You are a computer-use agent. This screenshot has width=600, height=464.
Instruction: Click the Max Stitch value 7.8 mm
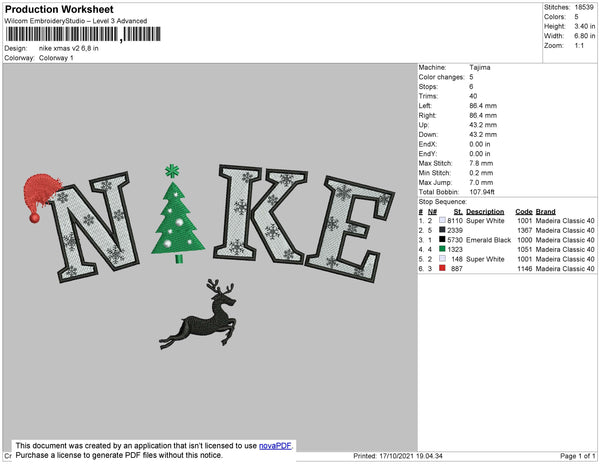tap(481, 163)
